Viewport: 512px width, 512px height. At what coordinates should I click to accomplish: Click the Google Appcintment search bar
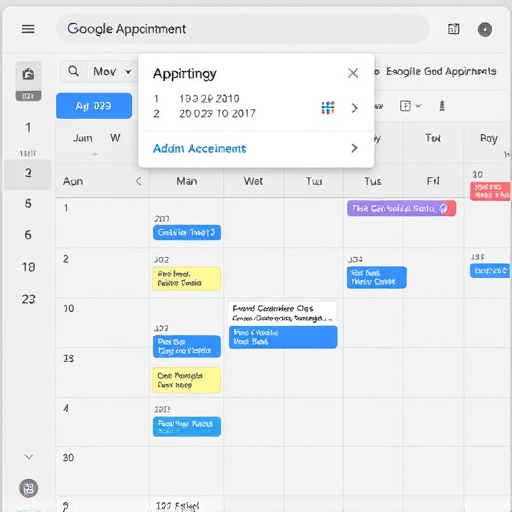pos(243,29)
